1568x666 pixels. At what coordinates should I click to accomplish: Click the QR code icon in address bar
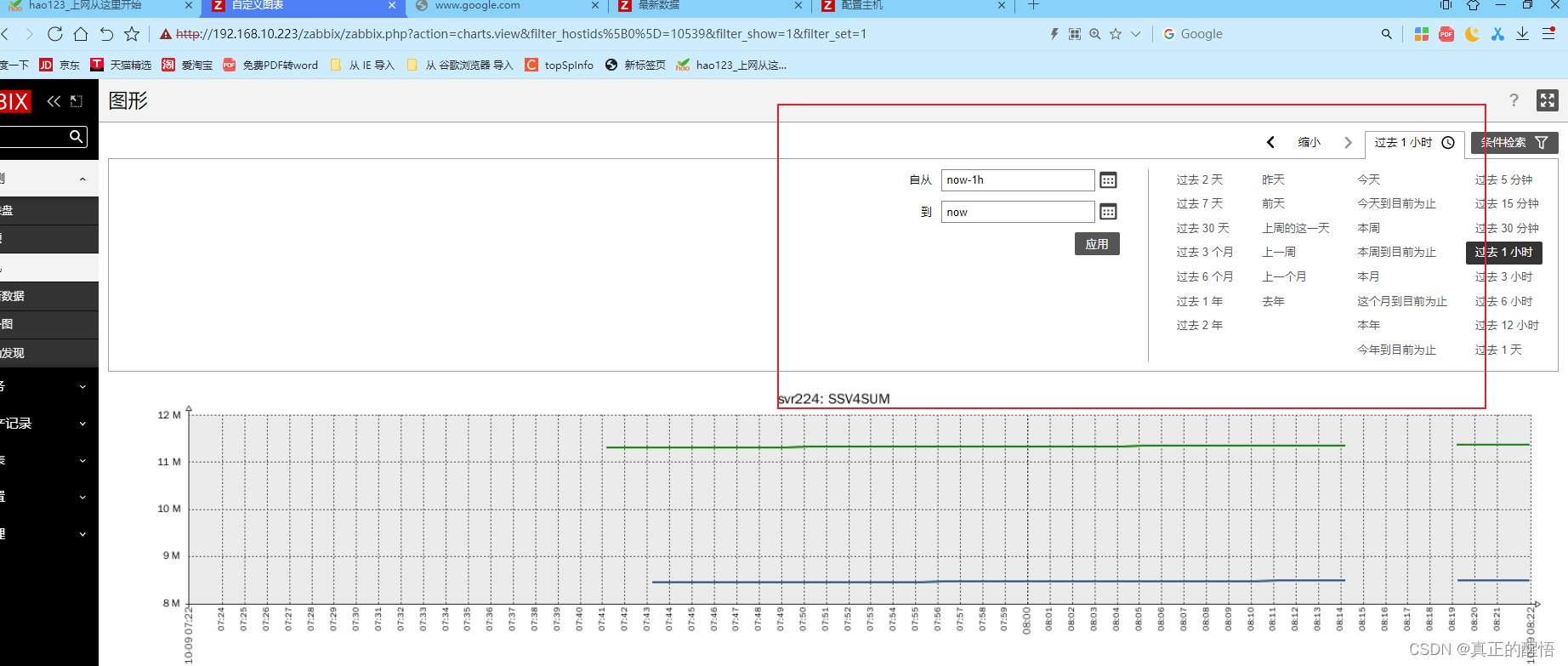click(1075, 34)
